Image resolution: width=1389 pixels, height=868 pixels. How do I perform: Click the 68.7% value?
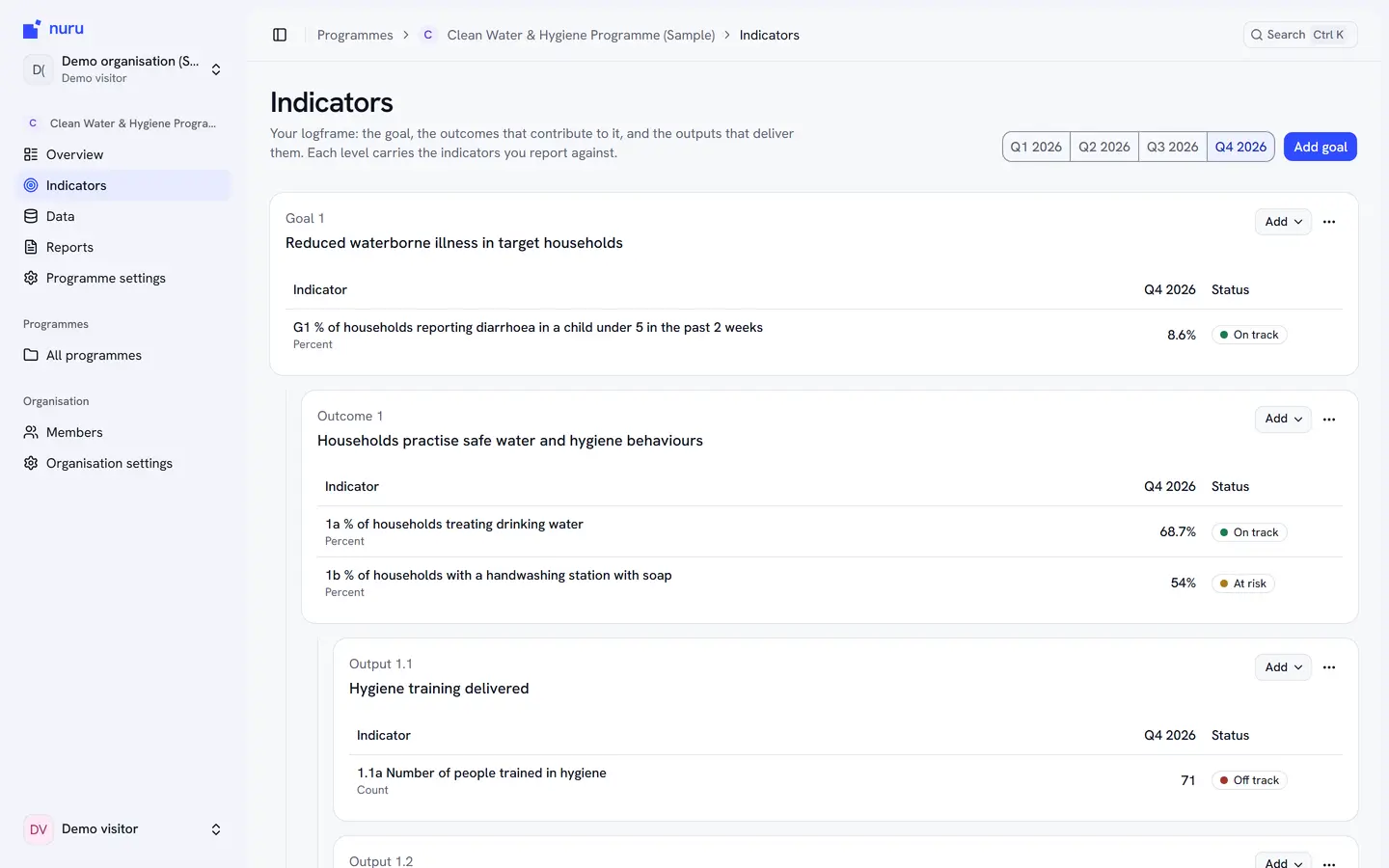click(x=1178, y=531)
